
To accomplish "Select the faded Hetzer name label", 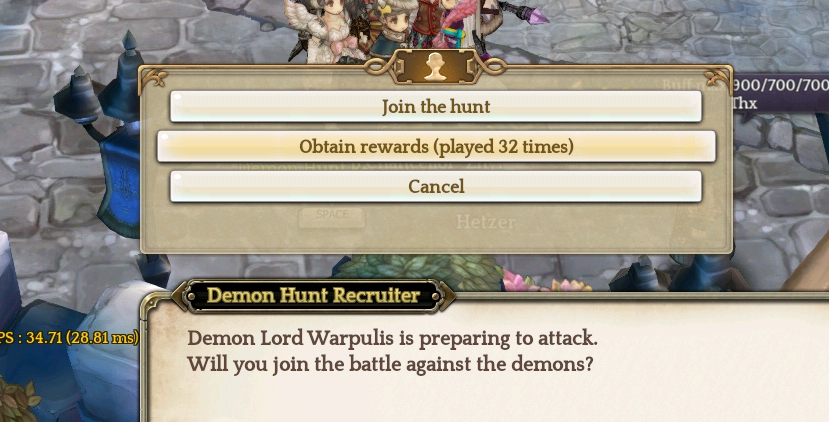I will [485, 222].
